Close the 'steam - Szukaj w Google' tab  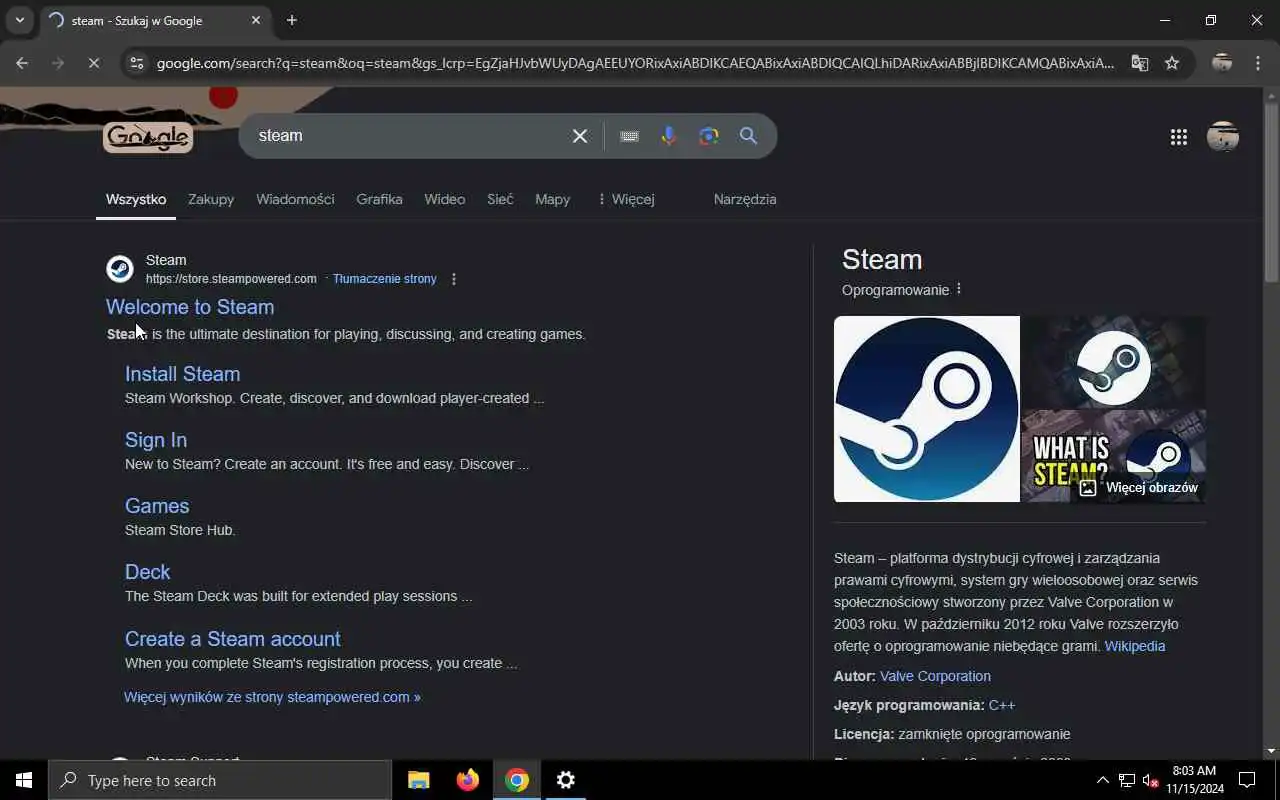[x=256, y=20]
